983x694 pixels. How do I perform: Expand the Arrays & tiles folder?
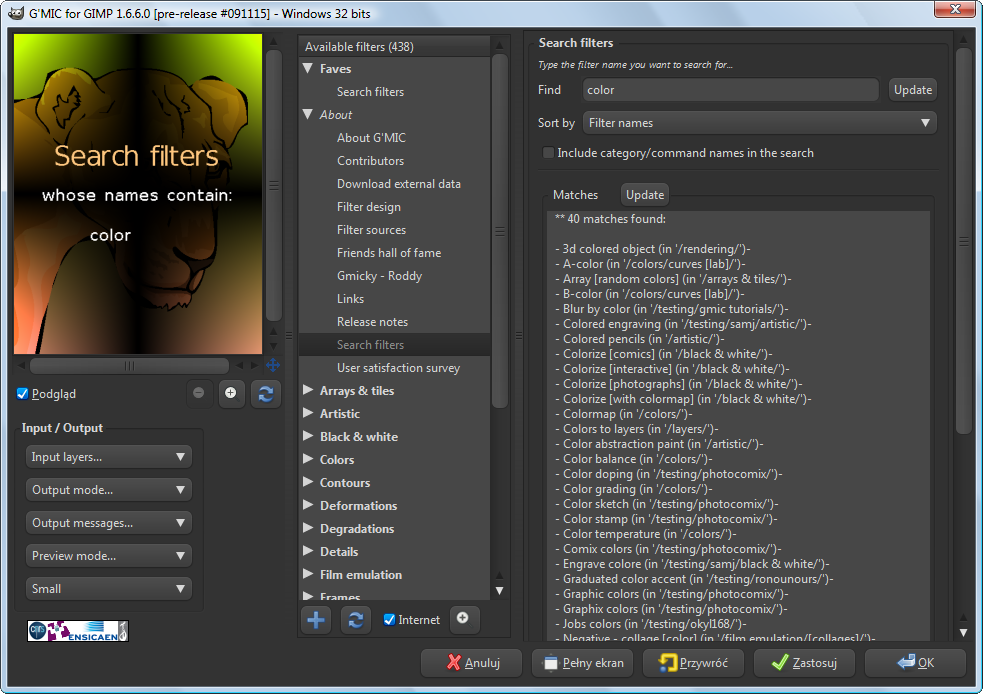pos(308,390)
